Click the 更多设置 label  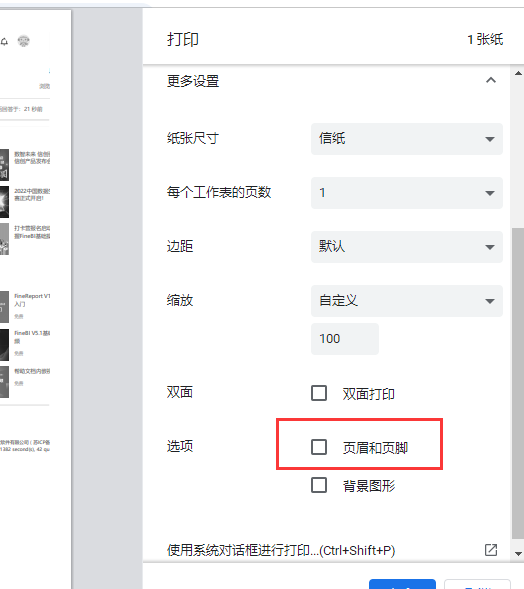(x=193, y=81)
